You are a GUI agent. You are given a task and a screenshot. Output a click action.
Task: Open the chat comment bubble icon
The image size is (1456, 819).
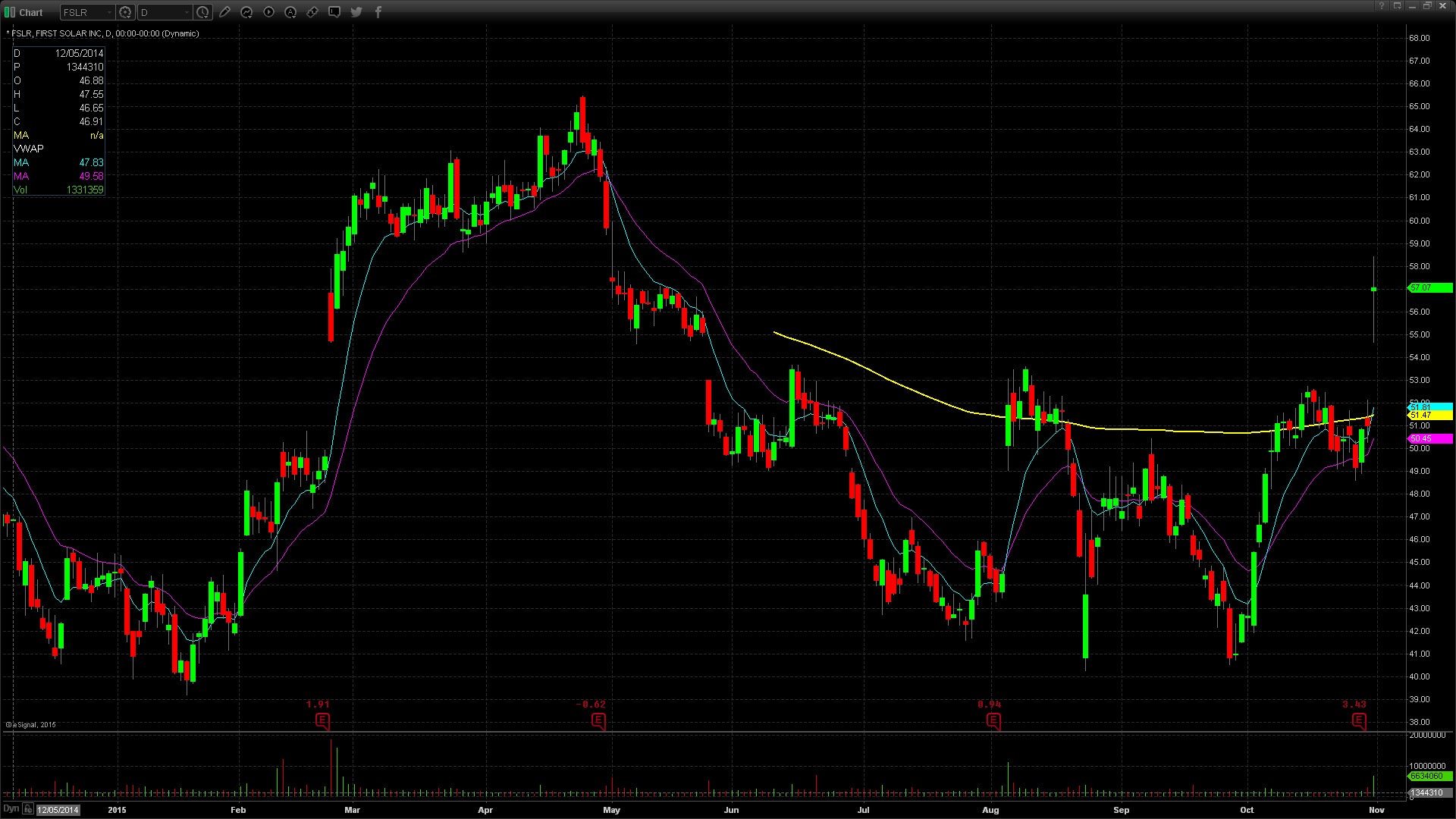[334, 12]
